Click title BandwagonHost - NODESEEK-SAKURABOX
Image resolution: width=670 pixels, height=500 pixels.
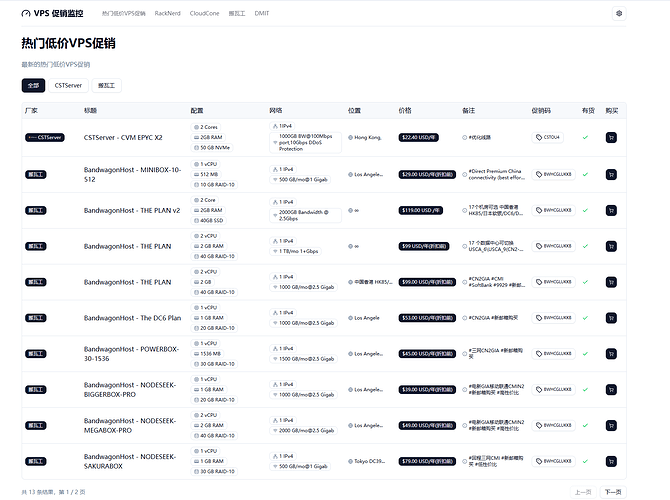point(130,462)
